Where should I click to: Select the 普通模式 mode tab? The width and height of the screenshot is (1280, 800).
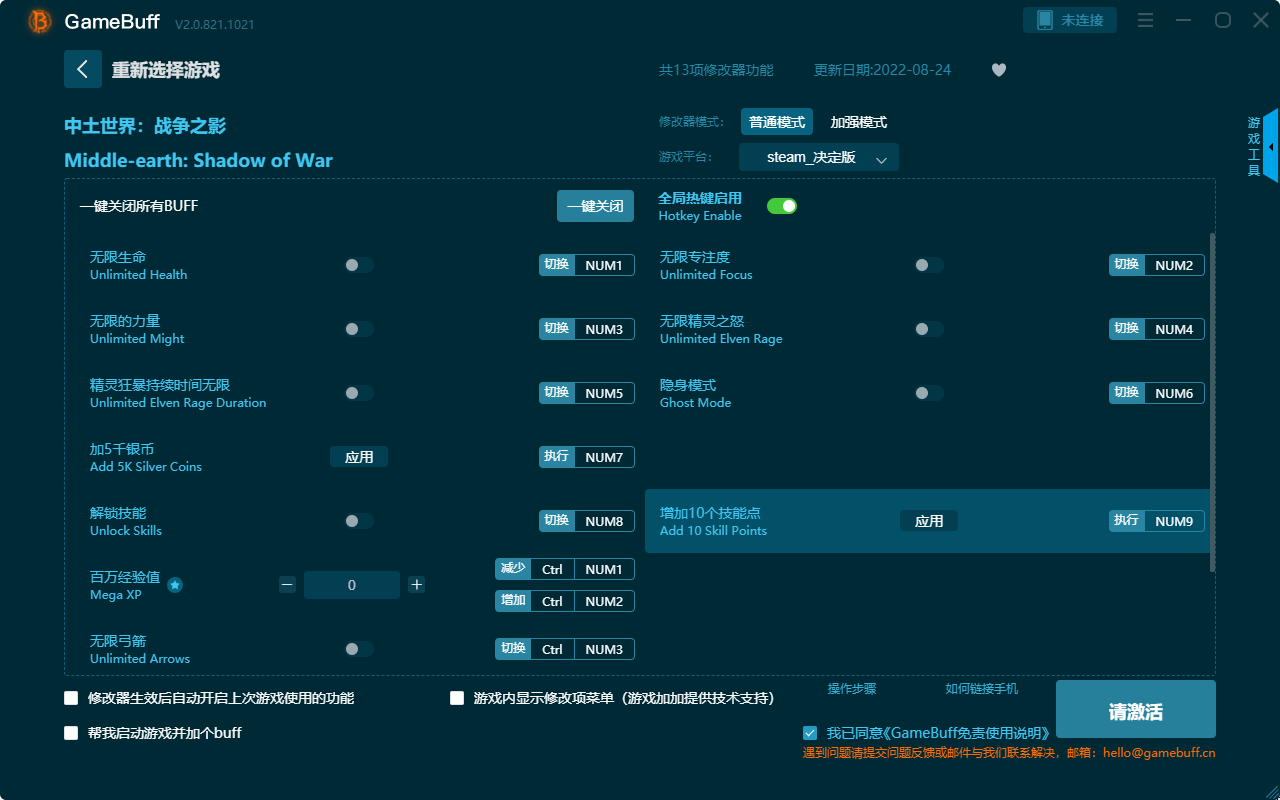tap(777, 121)
